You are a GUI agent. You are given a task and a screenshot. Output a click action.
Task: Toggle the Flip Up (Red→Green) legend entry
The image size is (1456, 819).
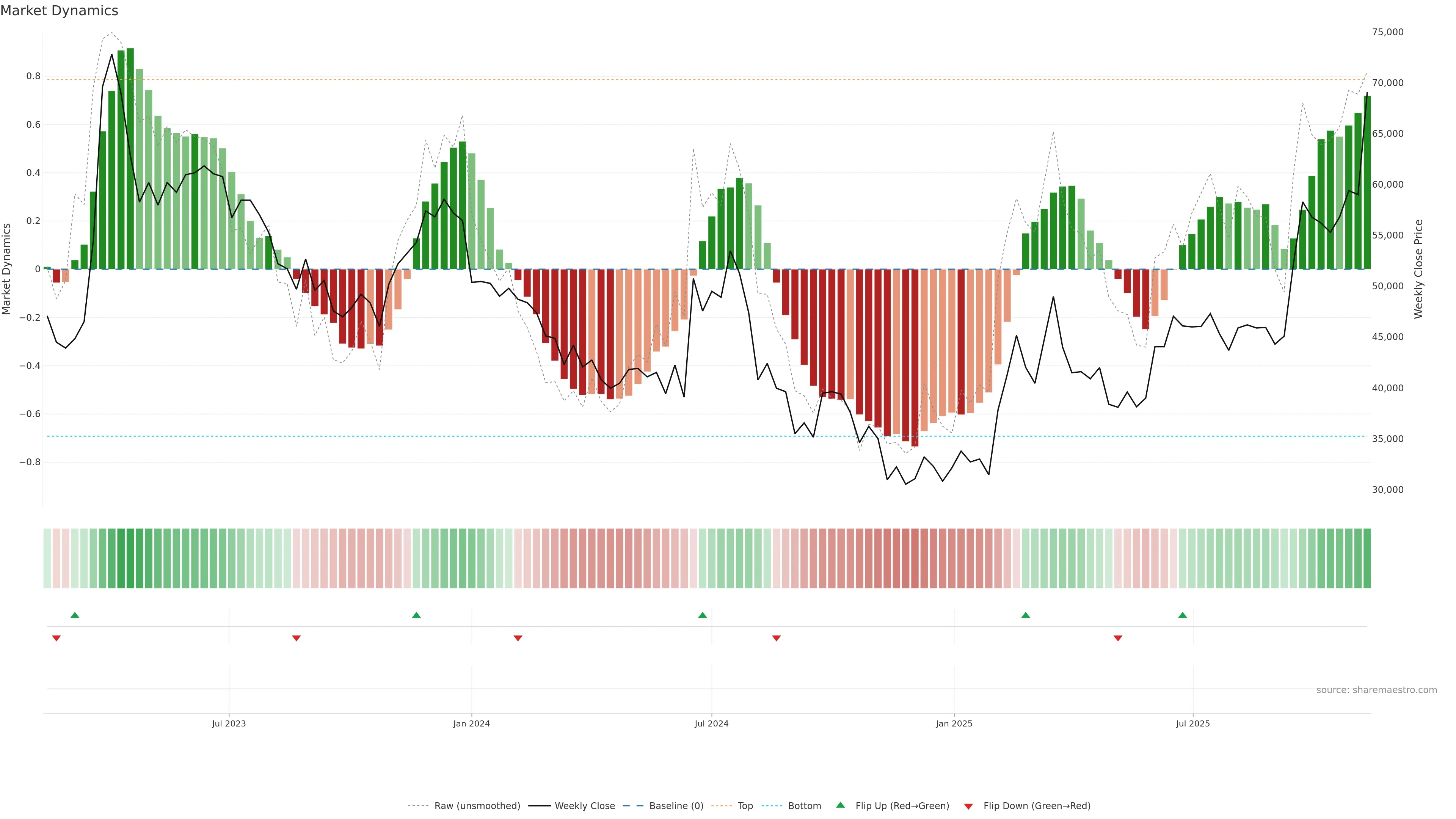(902, 806)
